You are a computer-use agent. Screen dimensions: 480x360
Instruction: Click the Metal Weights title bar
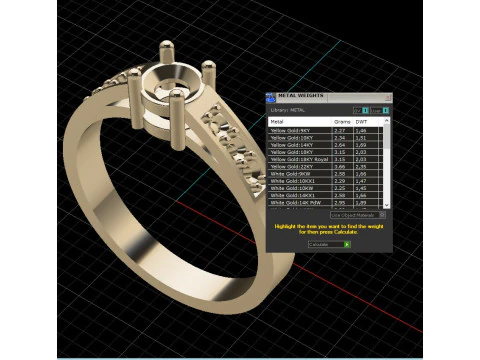pos(330,97)
